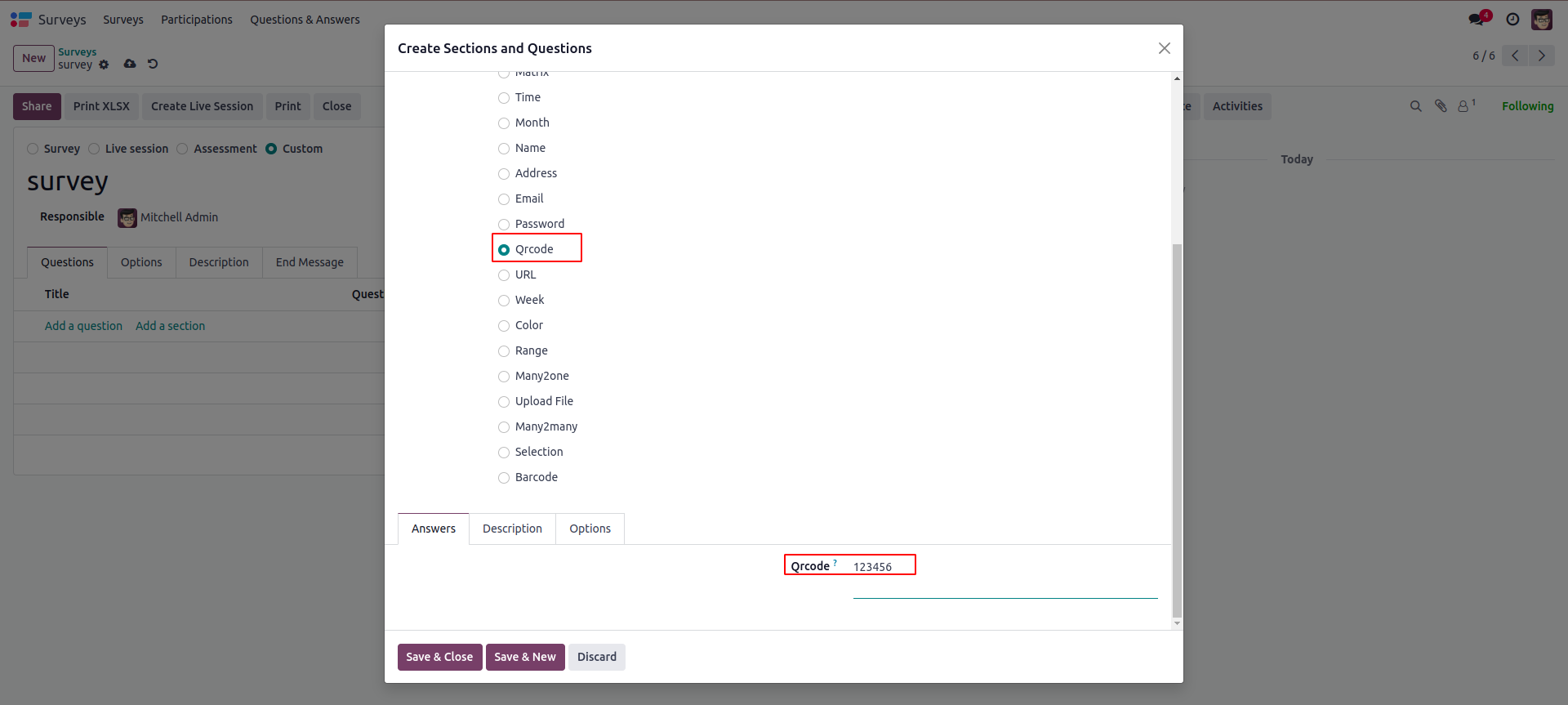Screen dimensions: 1568x705
Task: Select the Color question type
Action: (504, 326)
